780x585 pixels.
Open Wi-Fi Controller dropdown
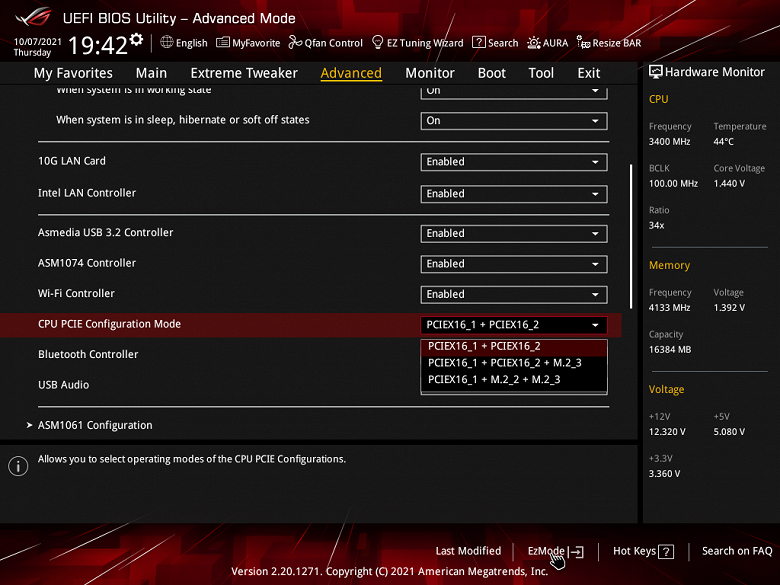[514, 294]
